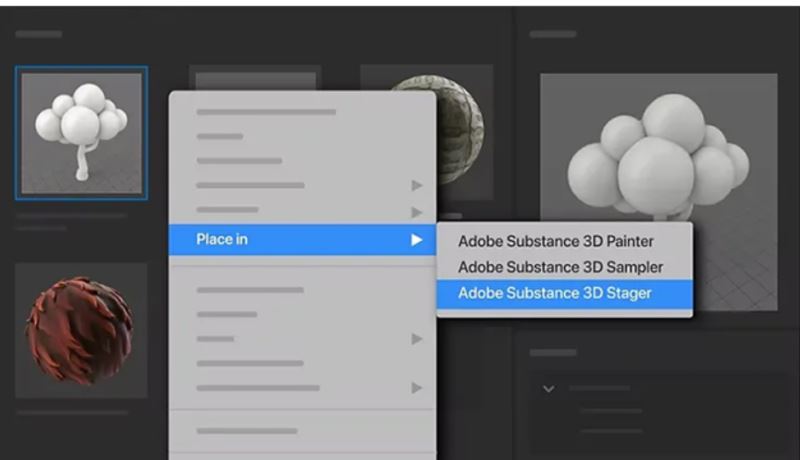Choose Adobe Substance 3D Stager
Image resolution: width=800 pixels, height=460 pixels.
(x=564, y=293)
